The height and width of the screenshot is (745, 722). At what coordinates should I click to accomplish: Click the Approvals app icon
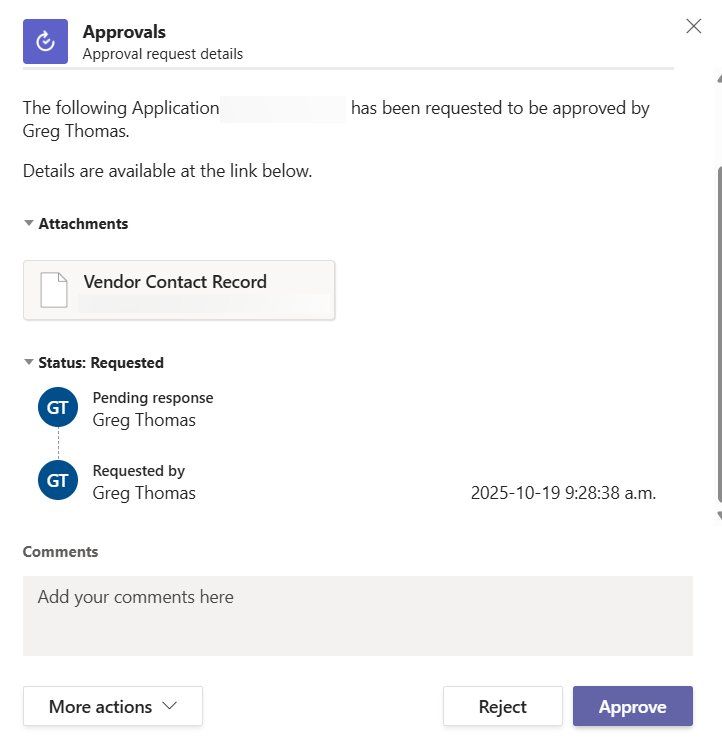(45, 42)
